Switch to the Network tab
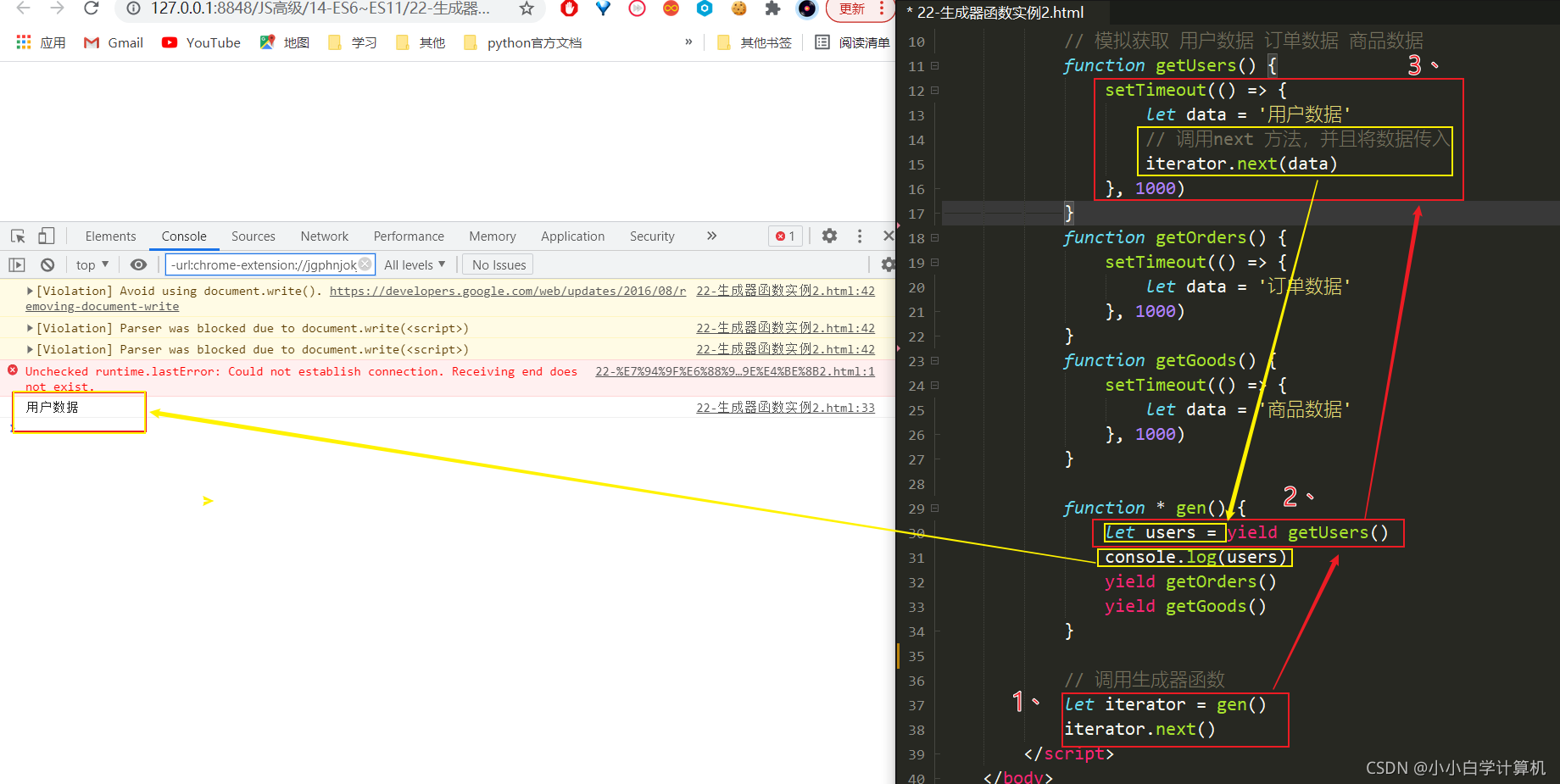Viewport: 1560px width, 784px height. pos(325,236)
